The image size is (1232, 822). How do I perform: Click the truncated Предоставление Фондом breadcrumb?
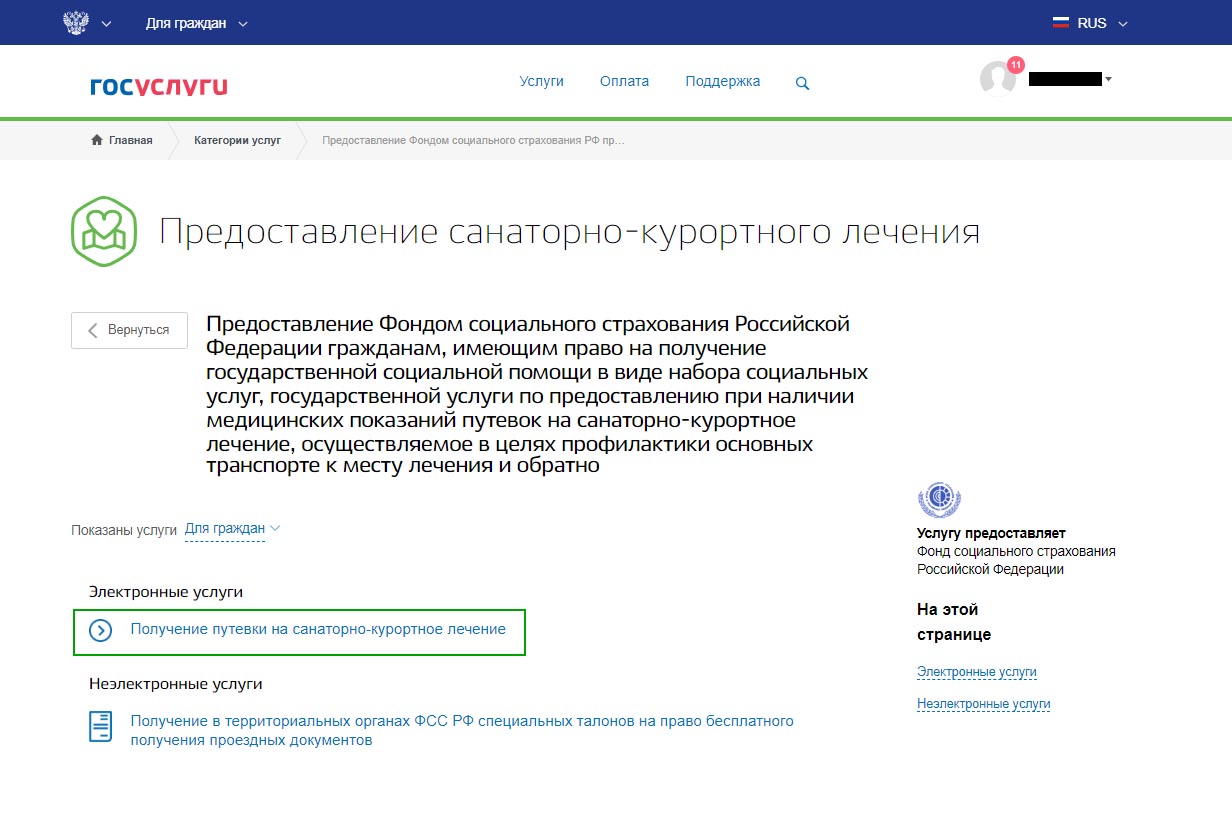tap(473, 140)
